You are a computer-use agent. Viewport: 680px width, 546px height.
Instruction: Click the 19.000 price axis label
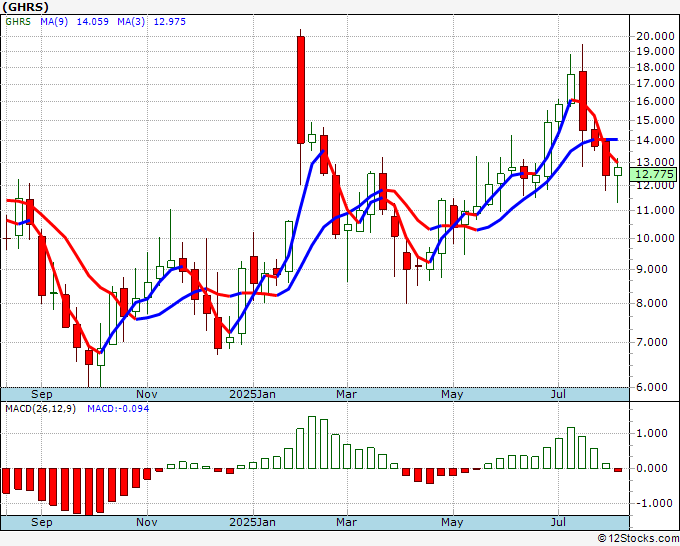[655, 51]
